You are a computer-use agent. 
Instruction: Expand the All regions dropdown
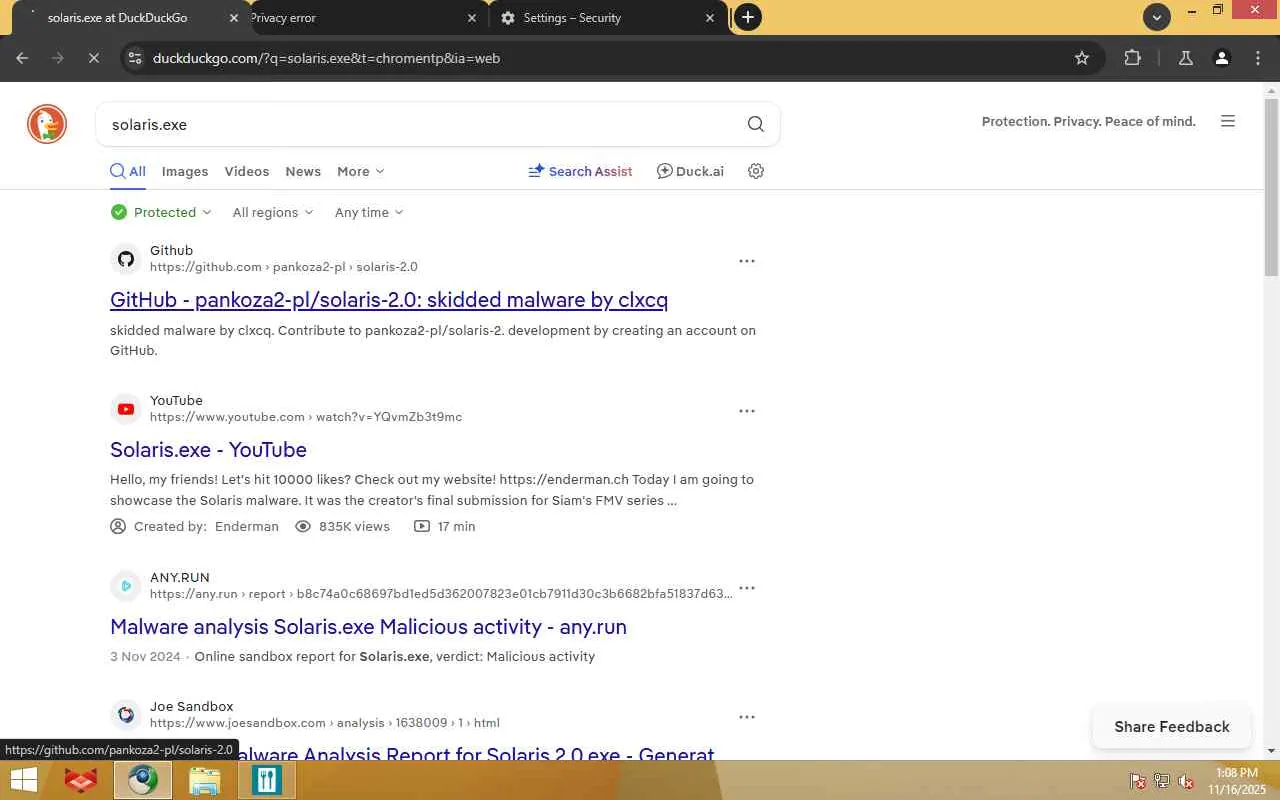point(273,212)
